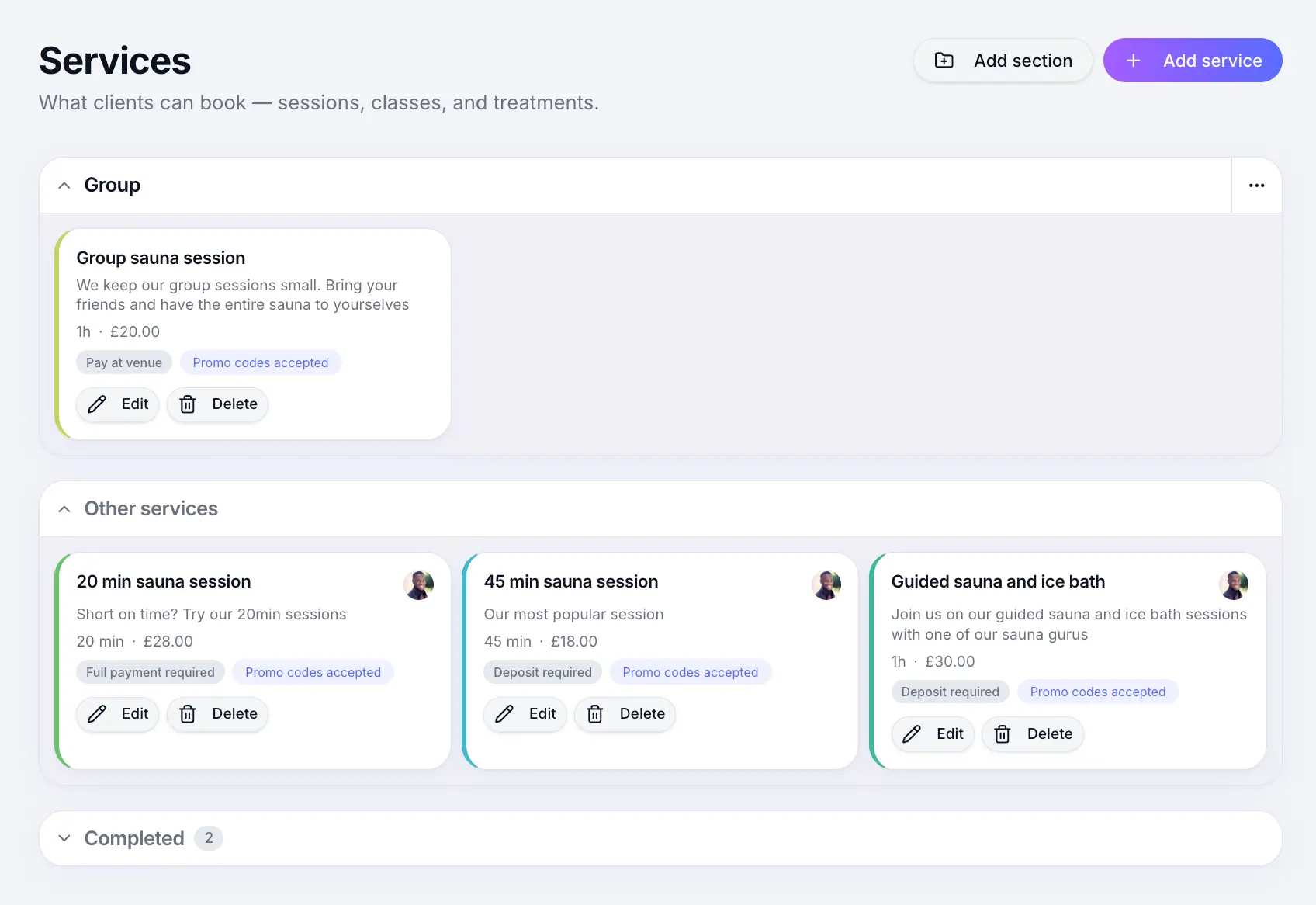This screenshot has height=905, width=1316.
Task: Click the Add section button
Action: pos(1003,61)
